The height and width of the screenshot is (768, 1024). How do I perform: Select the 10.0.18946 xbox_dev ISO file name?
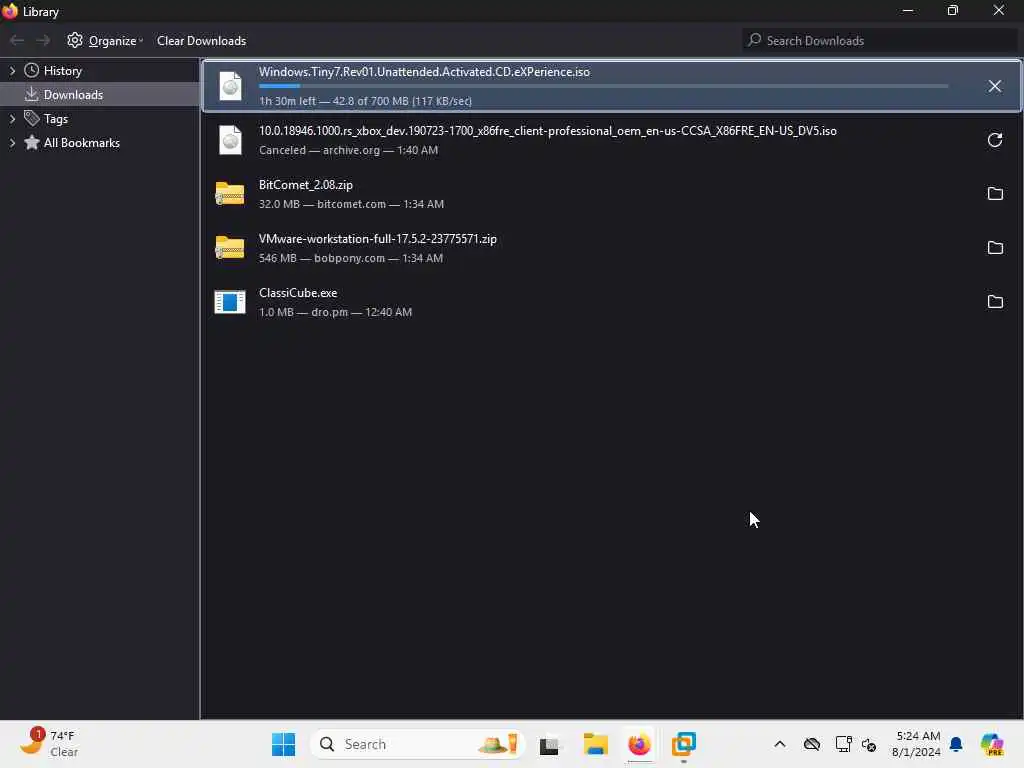548,131
